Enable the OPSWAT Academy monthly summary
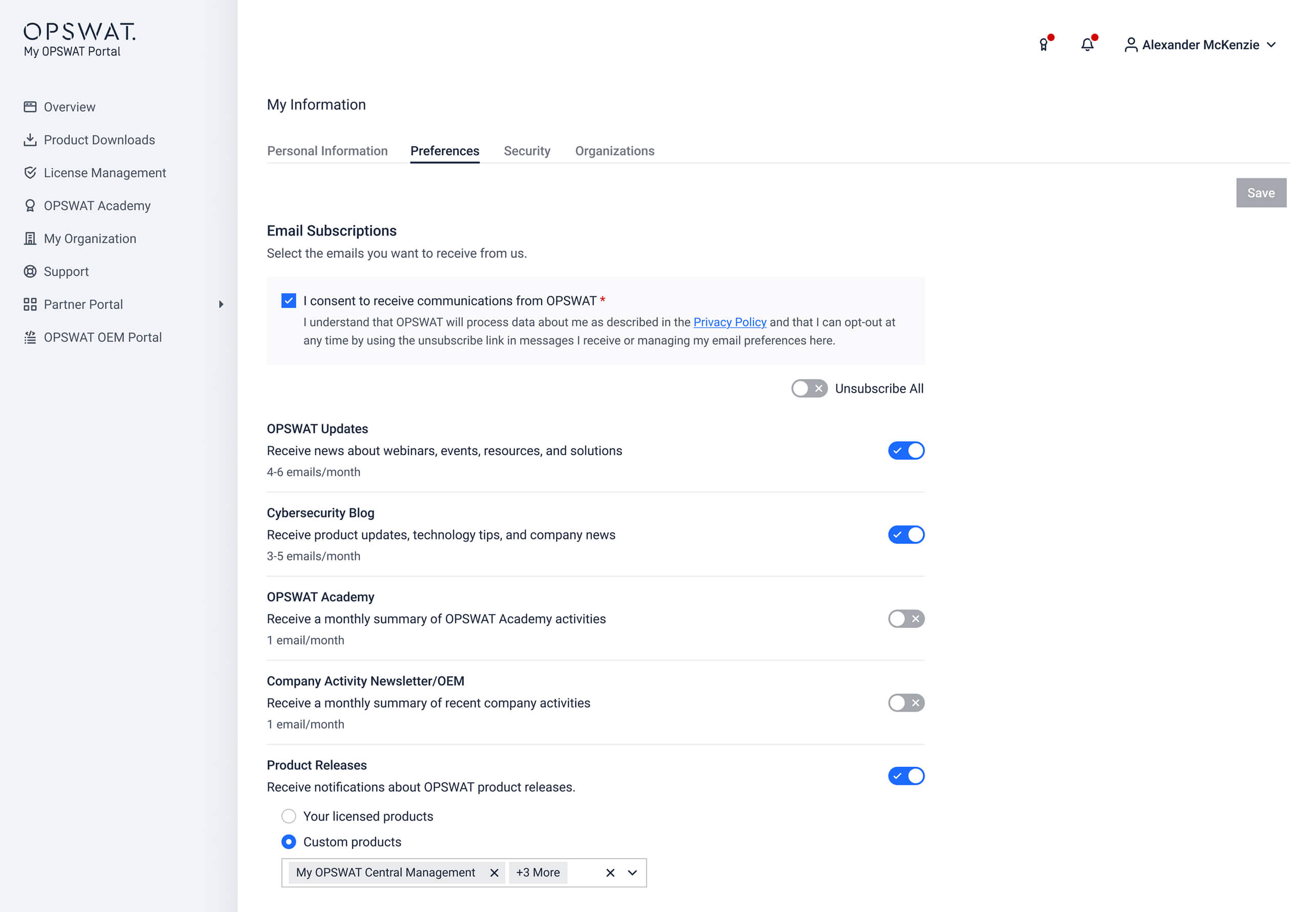 906,618
